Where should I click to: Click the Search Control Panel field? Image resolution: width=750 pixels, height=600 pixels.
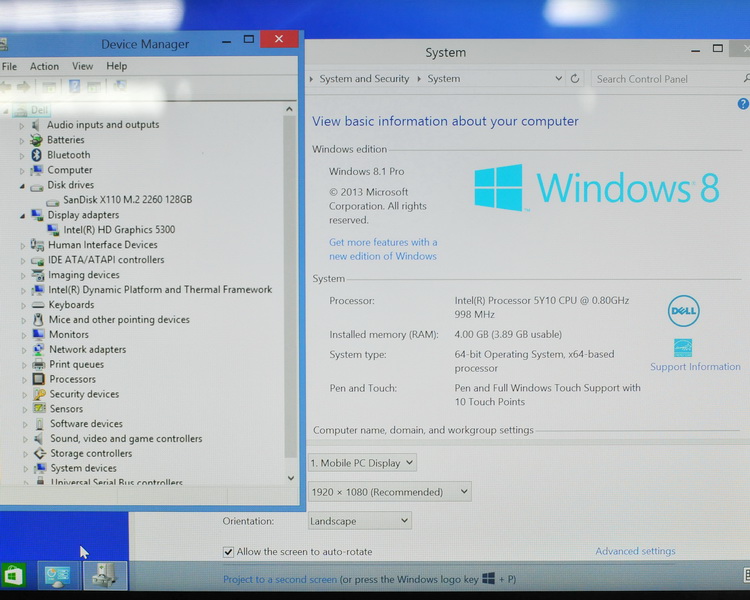(670, 79)
